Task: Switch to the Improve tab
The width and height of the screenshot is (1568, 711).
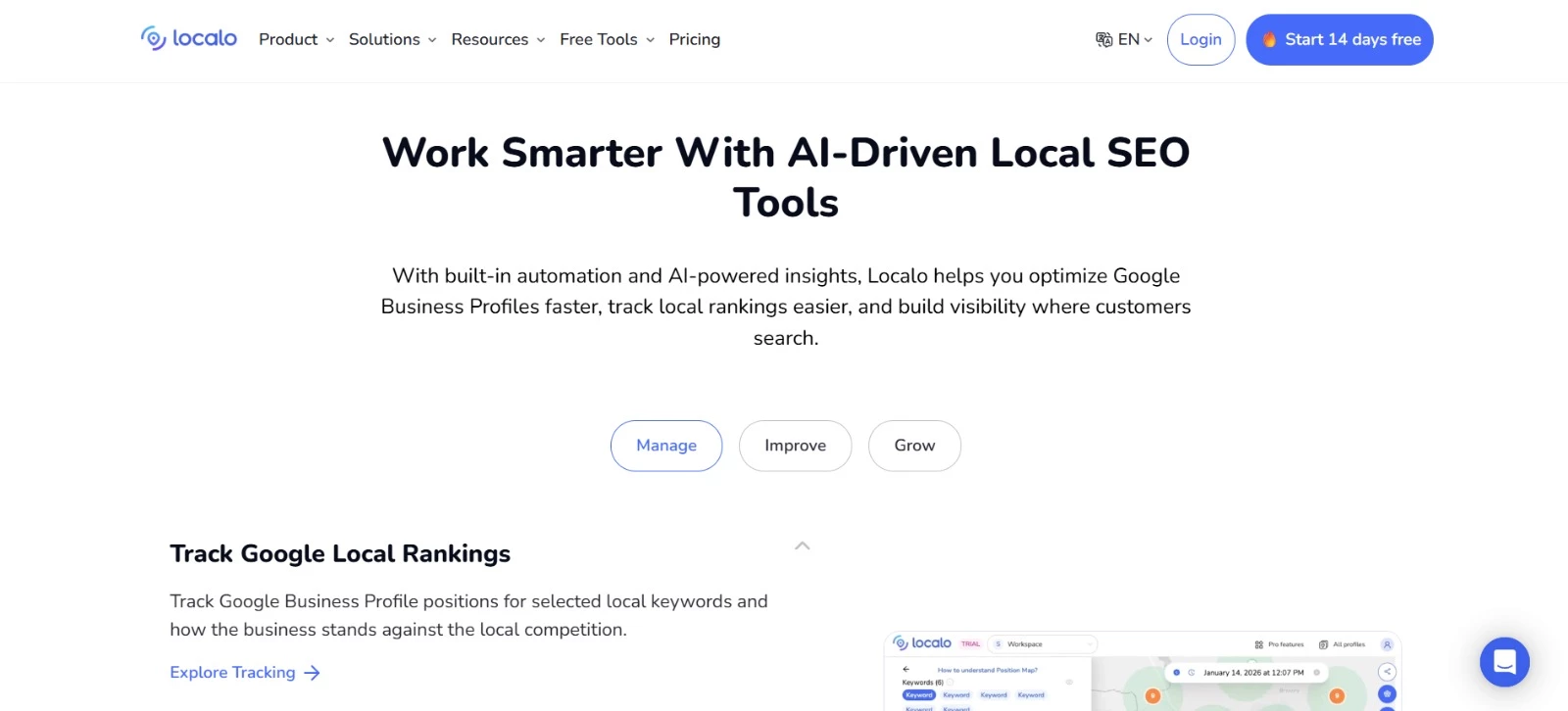Action: pos(795,446)
